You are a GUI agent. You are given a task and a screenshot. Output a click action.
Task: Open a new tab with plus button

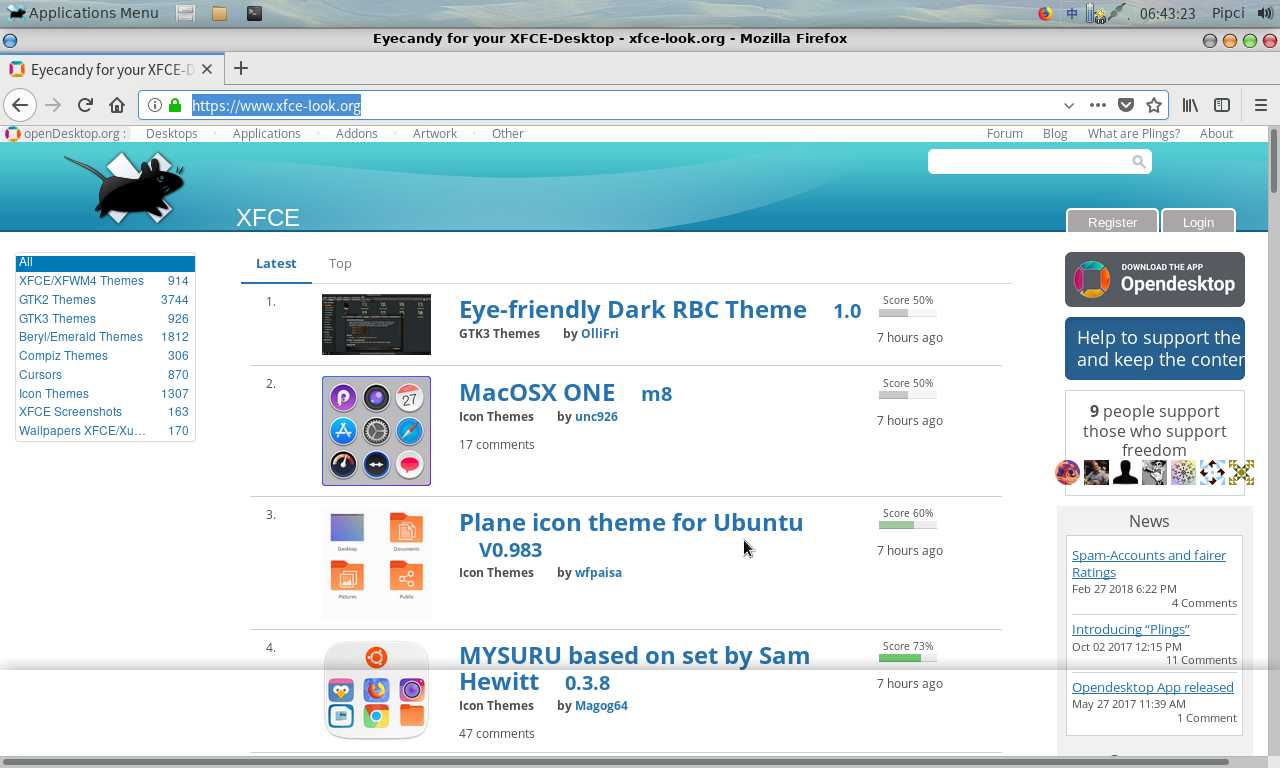tap(240, 69)
